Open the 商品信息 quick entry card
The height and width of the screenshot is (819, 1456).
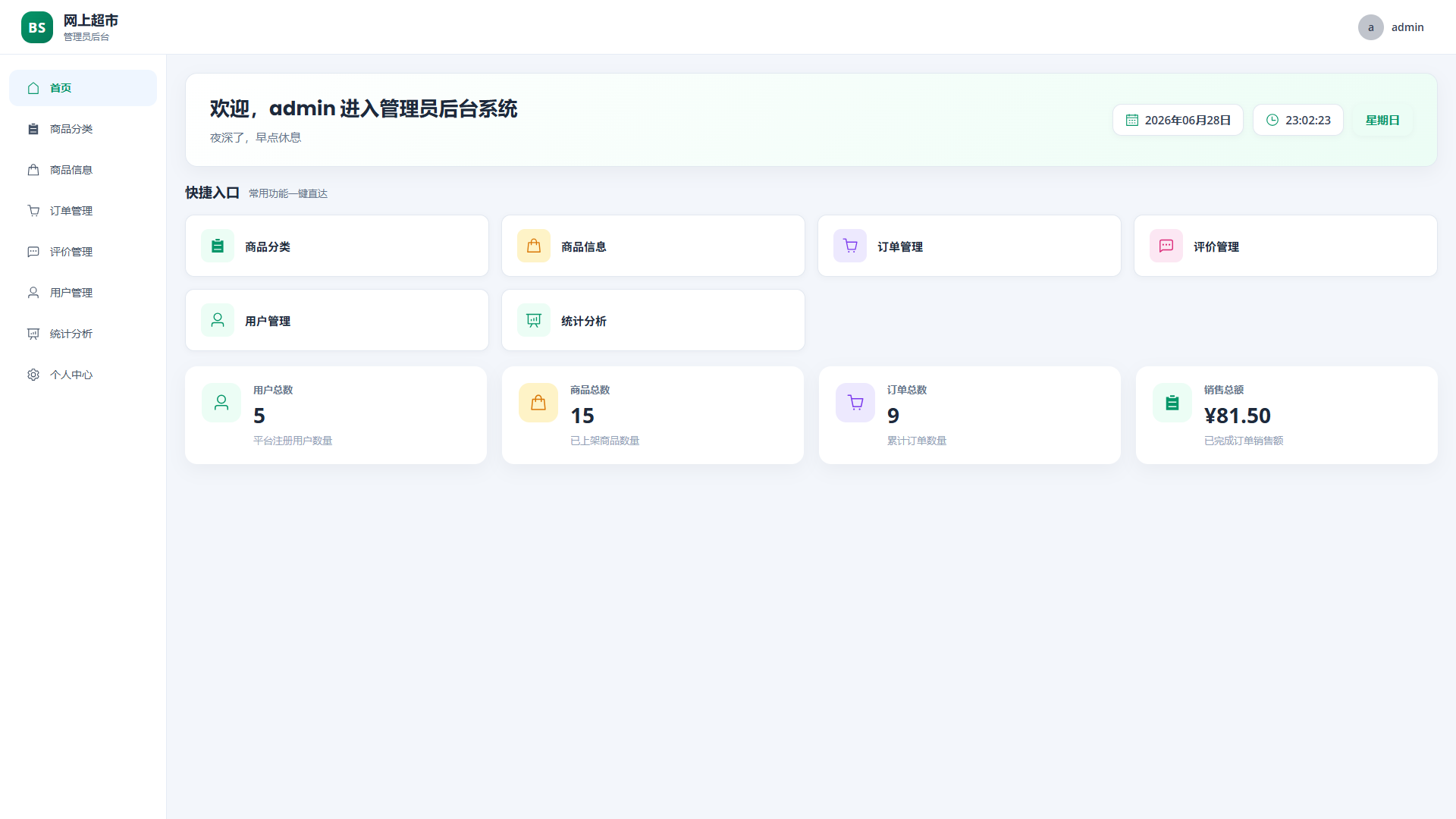pyautogui.click(x=653, y=246)
